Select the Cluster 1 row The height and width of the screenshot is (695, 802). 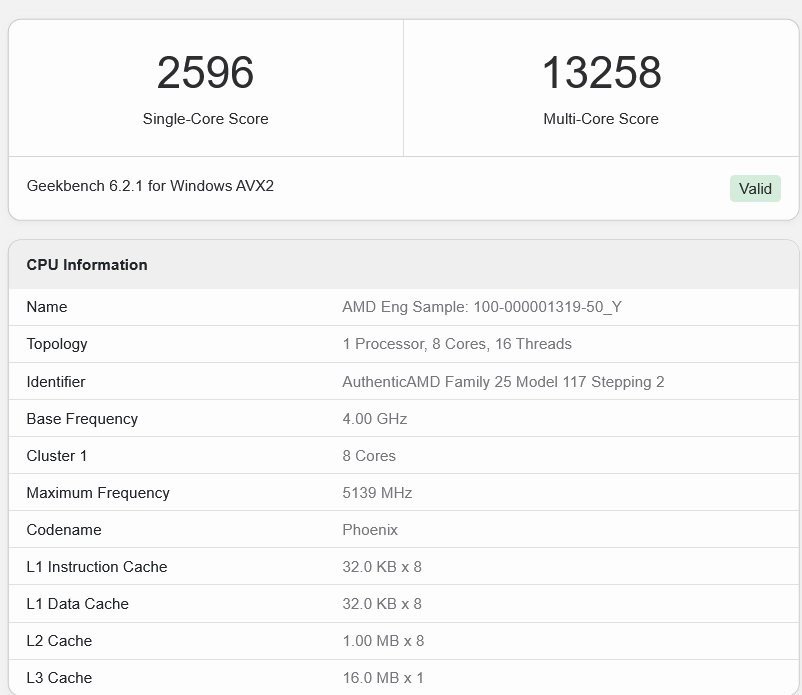pos(55,455)
